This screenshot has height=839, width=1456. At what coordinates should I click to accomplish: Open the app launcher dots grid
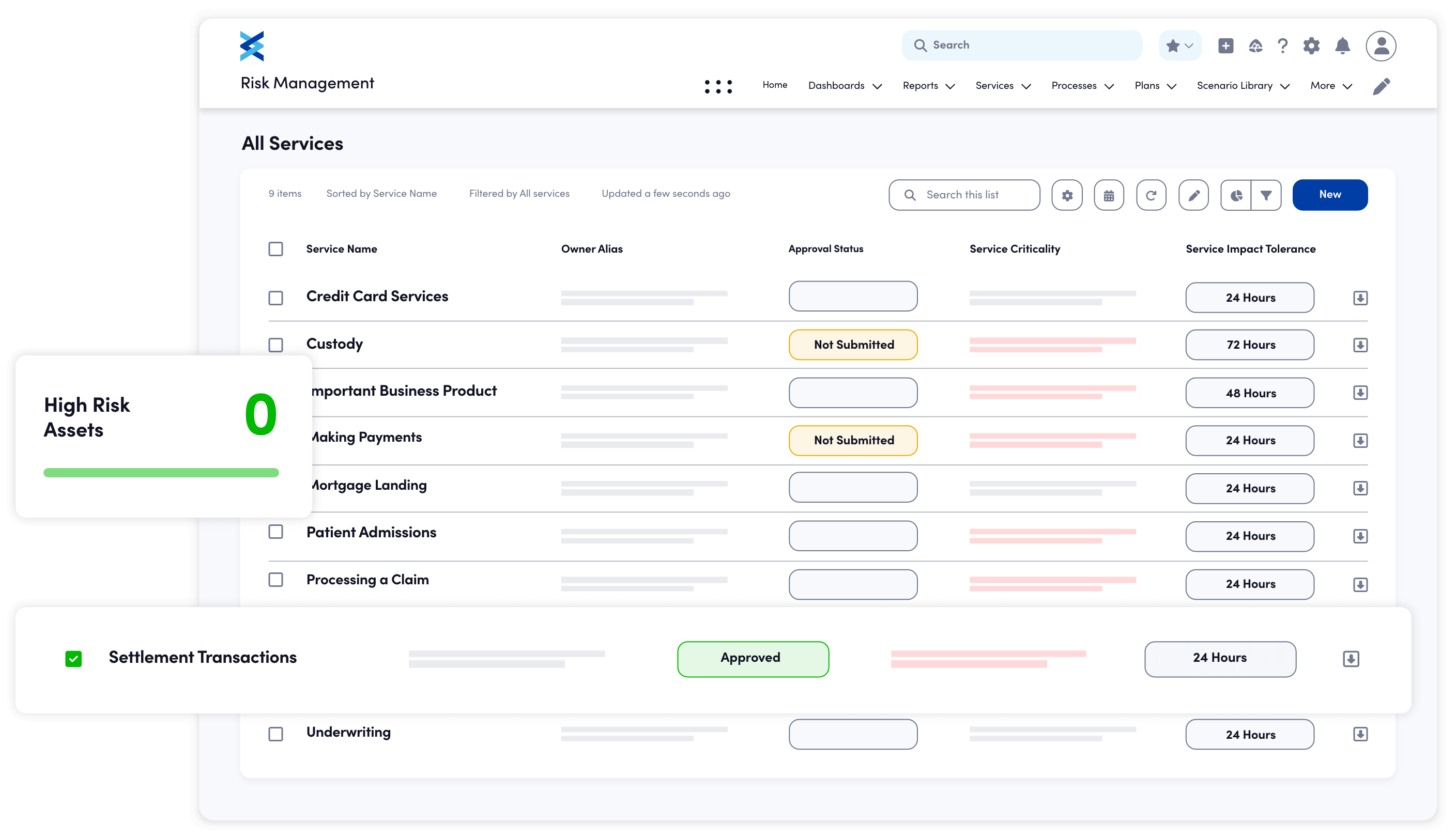717,86
